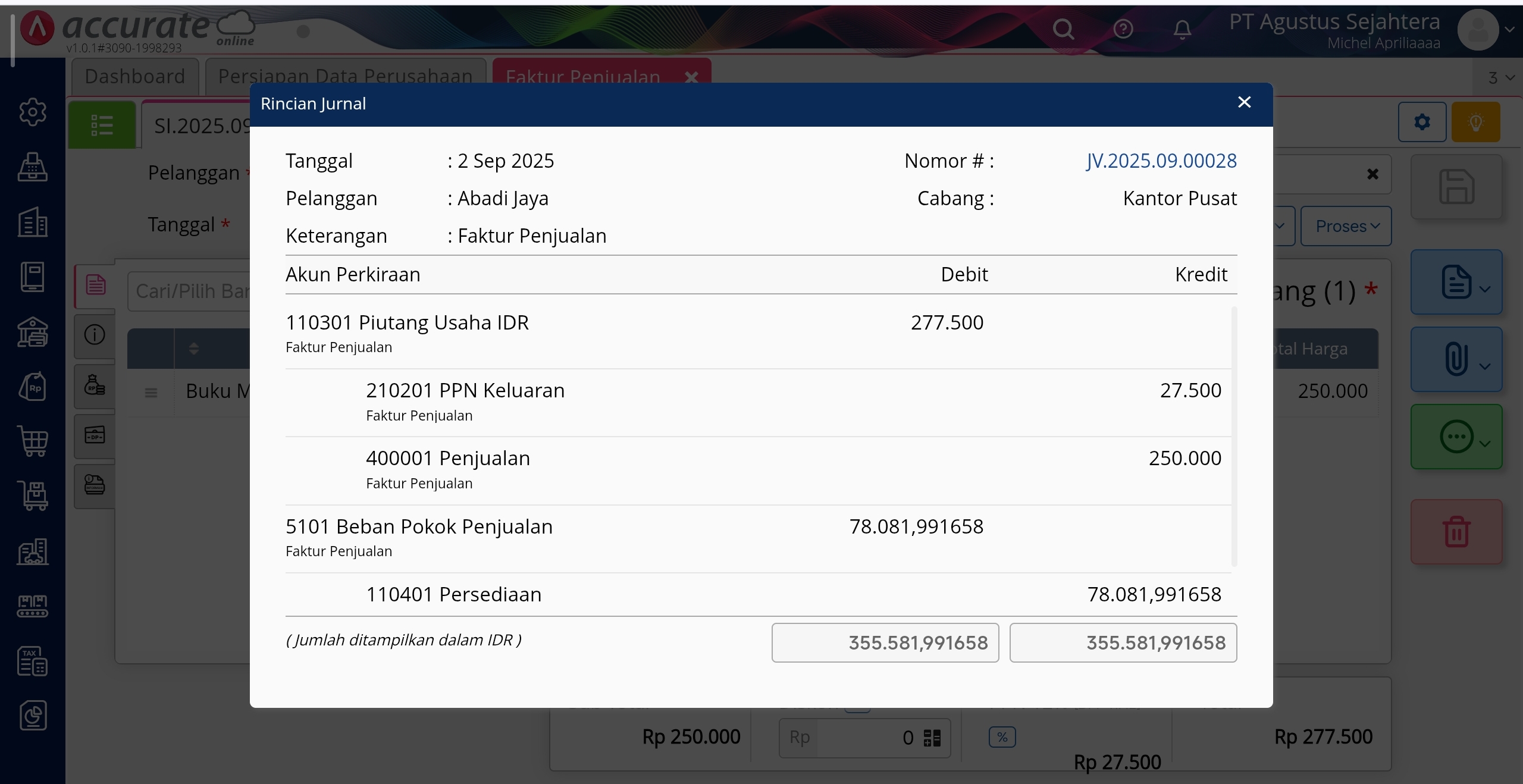
Task: Open the shopping cart module in sidebar
Action: (x=32, y=441)
